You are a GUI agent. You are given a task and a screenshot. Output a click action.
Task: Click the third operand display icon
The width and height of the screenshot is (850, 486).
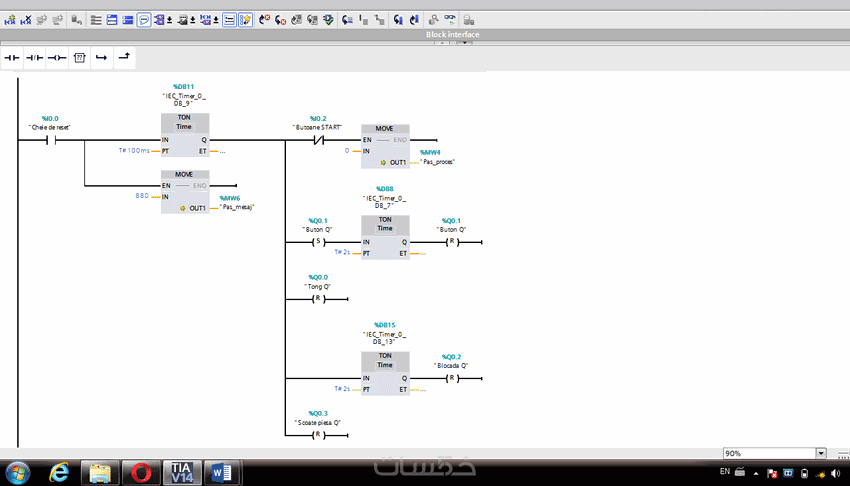[205, 20]
